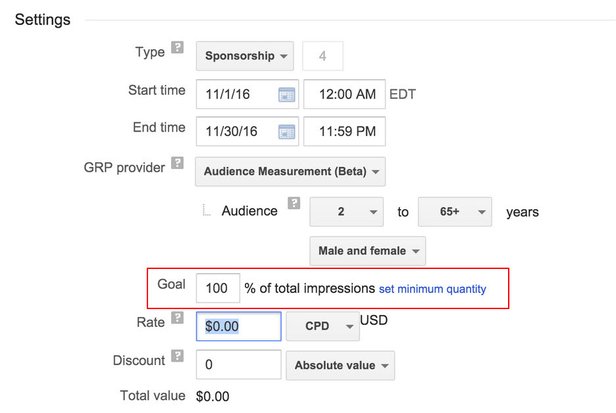Click the help icon next to Type
This screenshot has width=616, height=413.
point(178,48)
